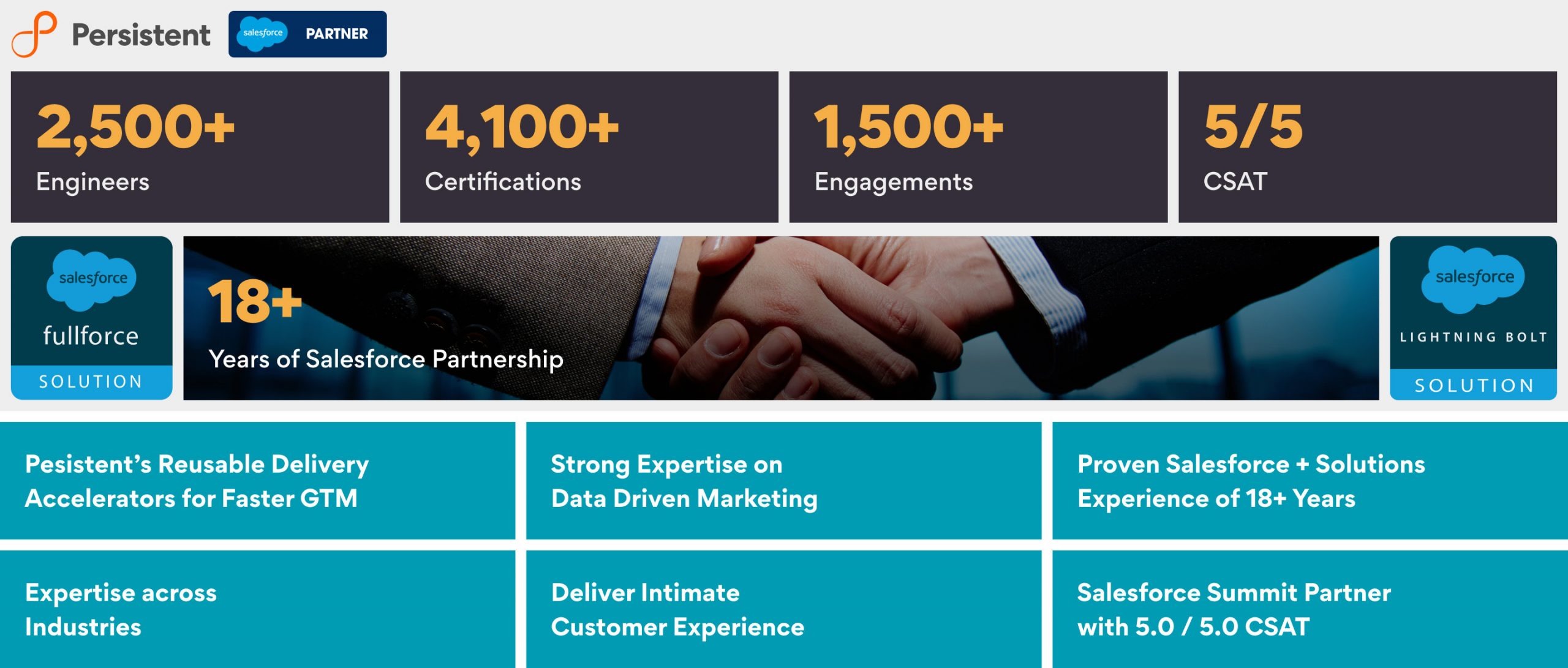
Task: Click the Persistent wordmark text
Action: [141, 35]
